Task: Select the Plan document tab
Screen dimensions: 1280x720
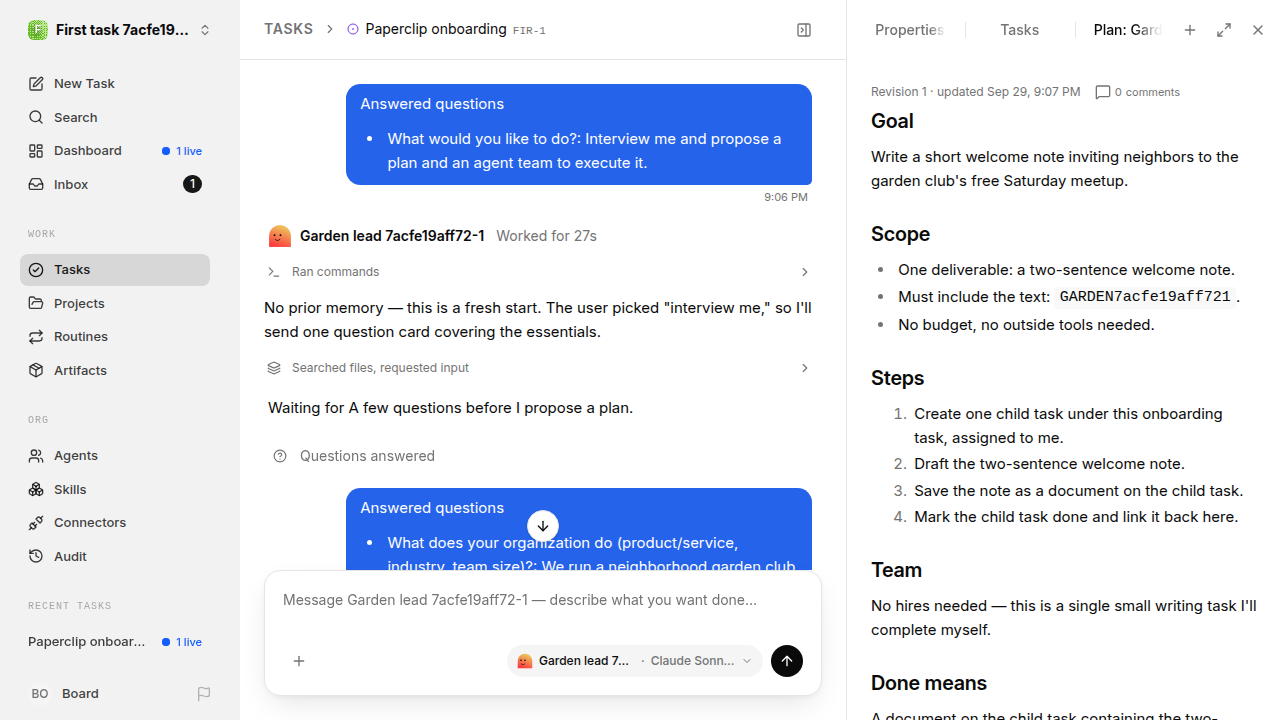Action: point(1127,30)
